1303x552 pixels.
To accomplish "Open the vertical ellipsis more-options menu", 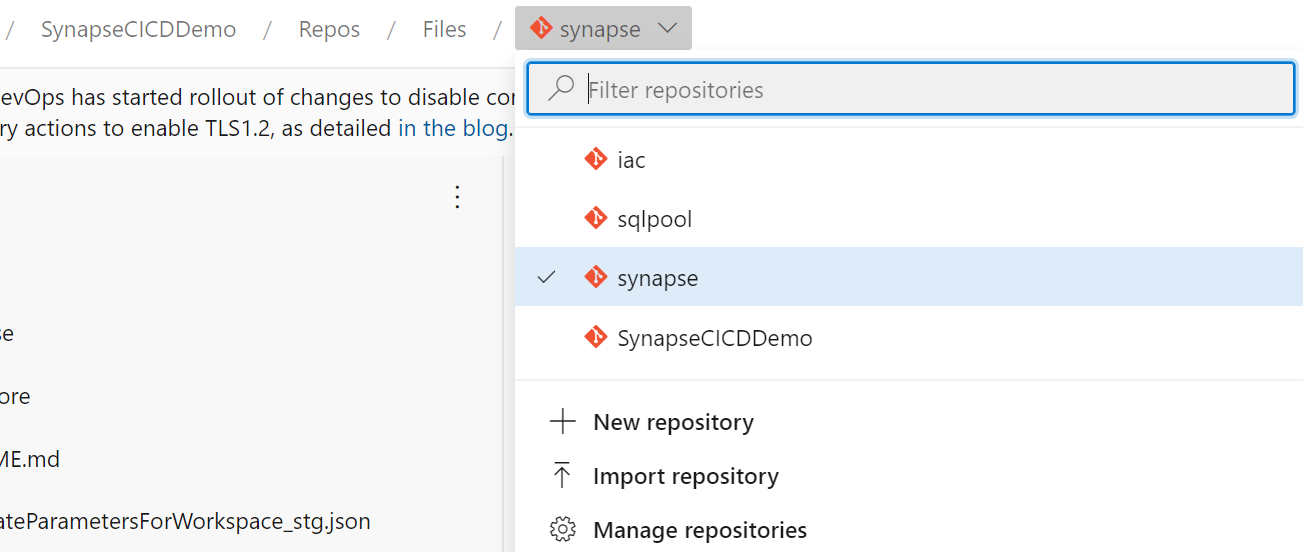I will [x=457, y=197].
